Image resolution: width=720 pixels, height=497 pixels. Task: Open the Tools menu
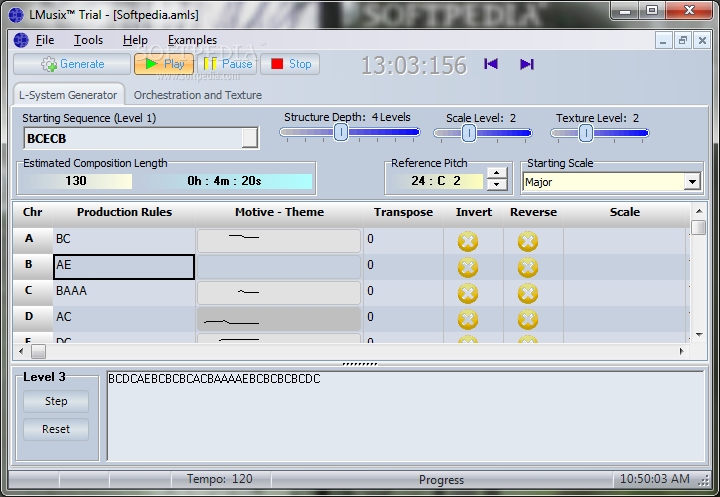click(x=89, y=40)
